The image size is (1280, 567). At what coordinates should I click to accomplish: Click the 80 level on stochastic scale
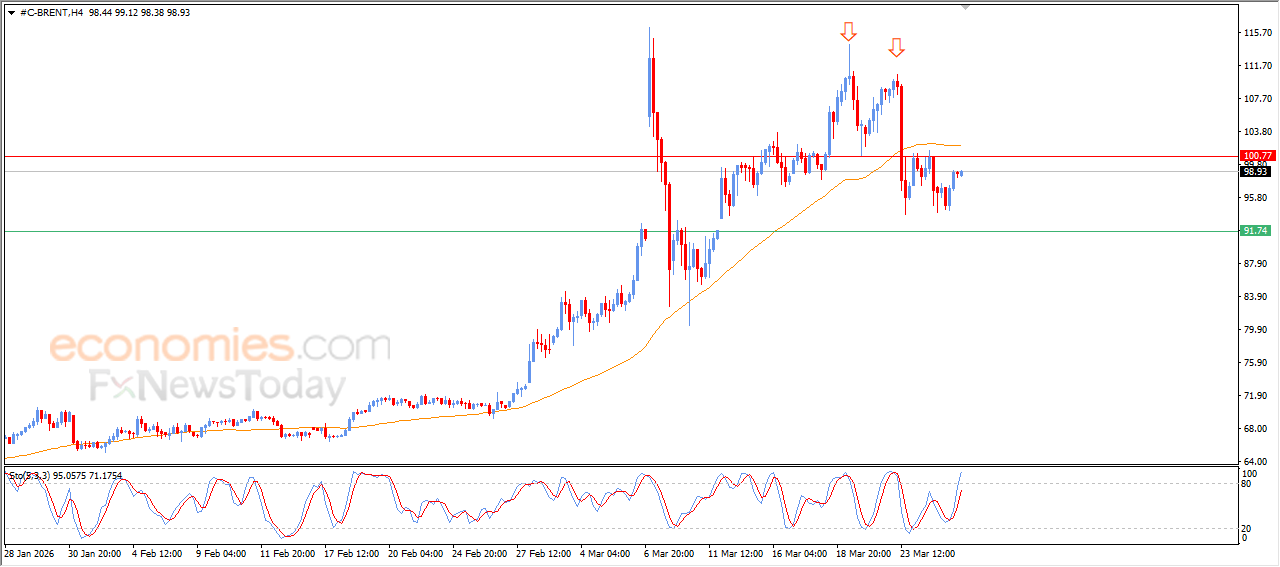pyautogui.click(x=1246, y=484)
